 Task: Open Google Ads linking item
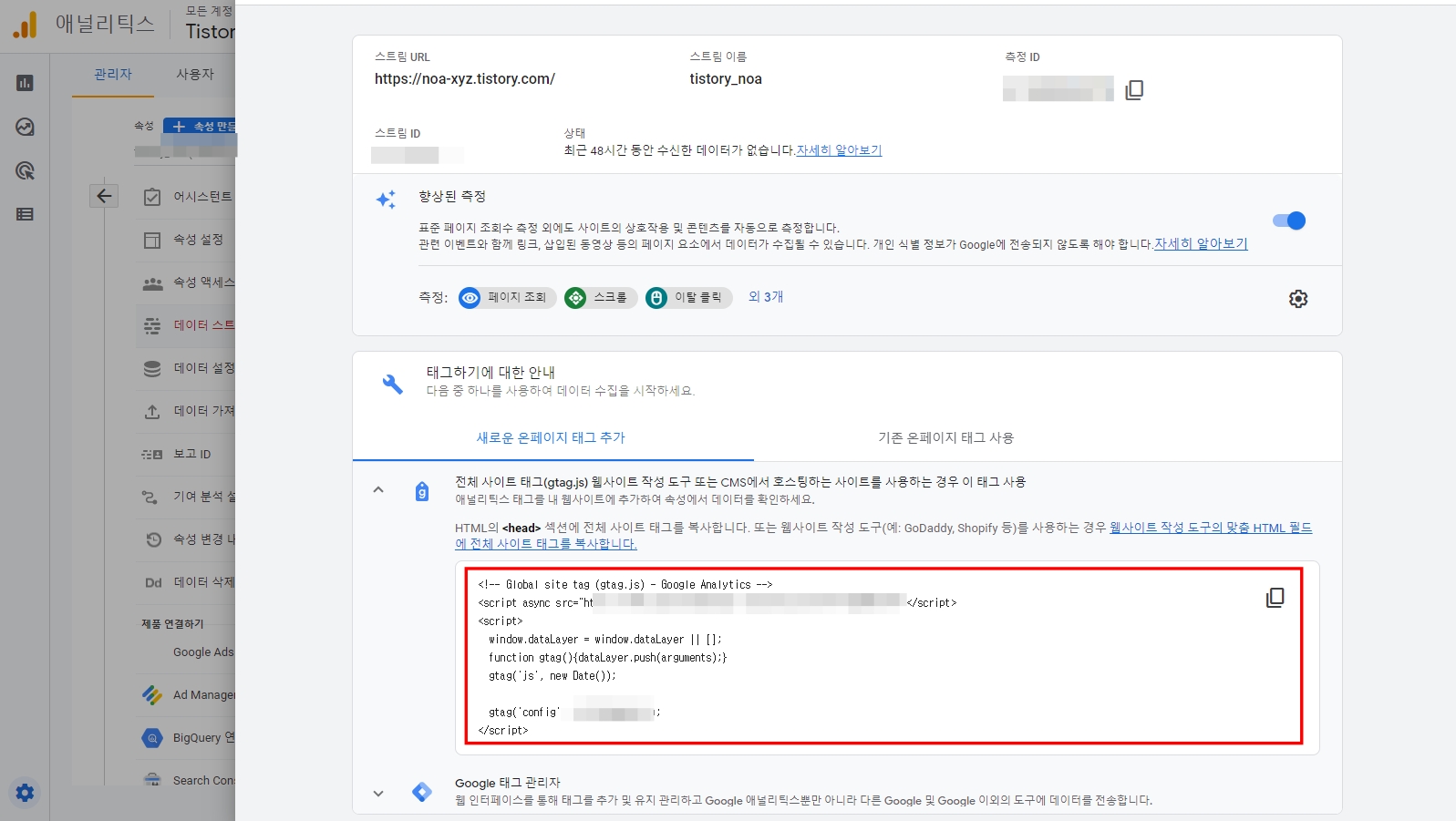pos(186,652)
